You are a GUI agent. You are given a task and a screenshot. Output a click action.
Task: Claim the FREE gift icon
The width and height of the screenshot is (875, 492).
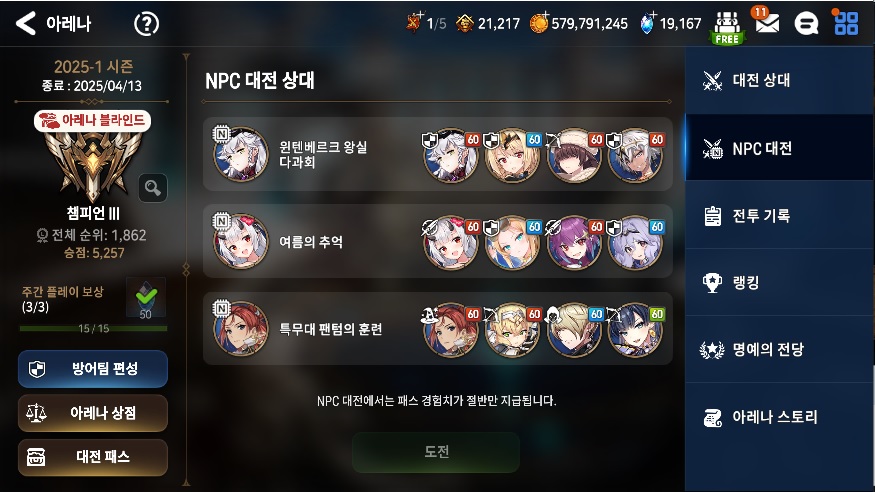(727, 27)
